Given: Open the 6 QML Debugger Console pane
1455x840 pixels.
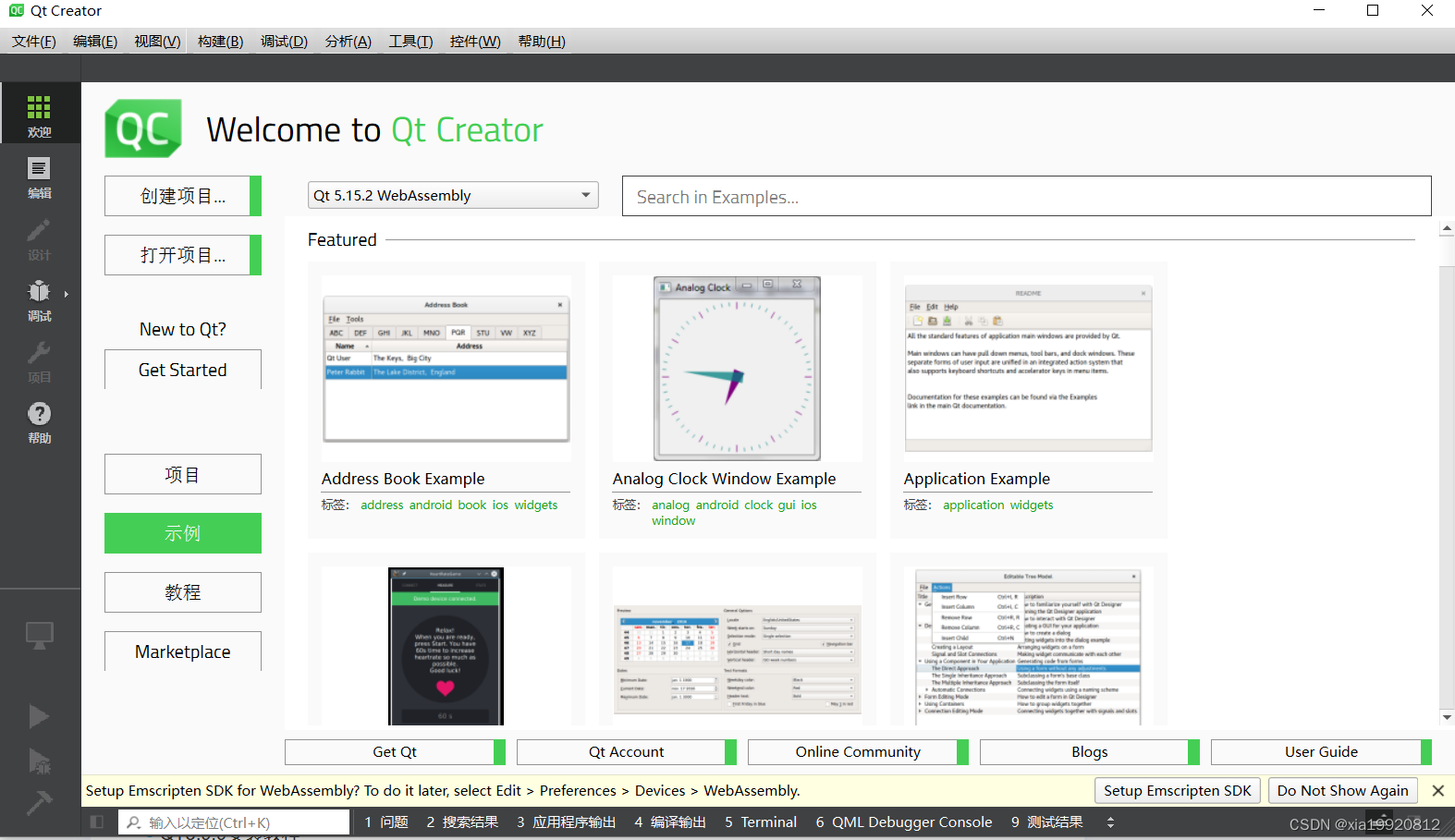Looking at the screenshot, I should [904, 822].
